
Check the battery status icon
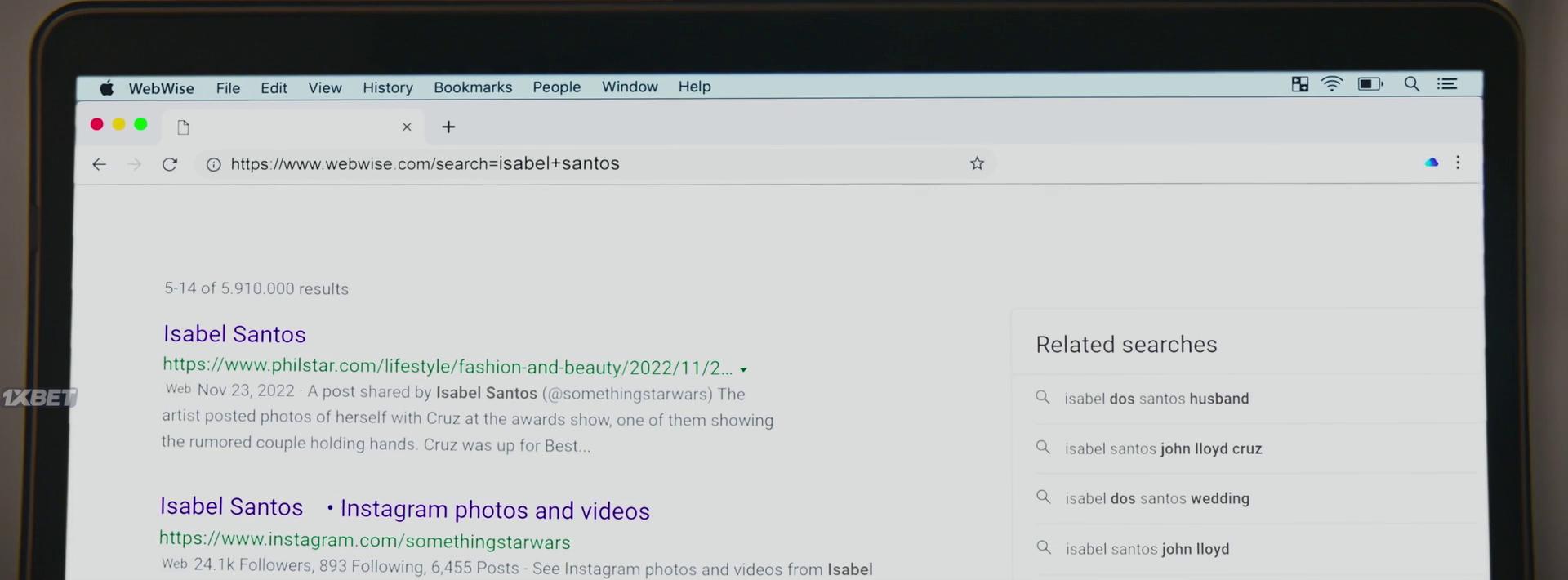(1370, 84)
